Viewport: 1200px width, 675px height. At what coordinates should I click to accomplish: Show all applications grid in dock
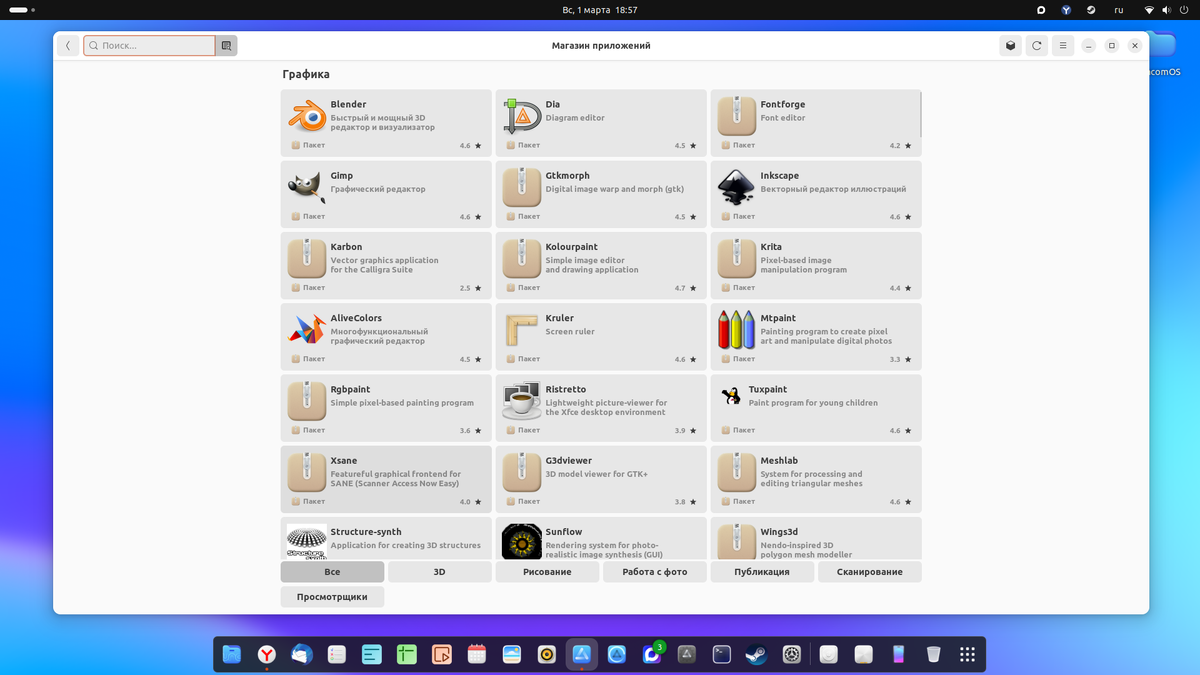coord(967,654)
